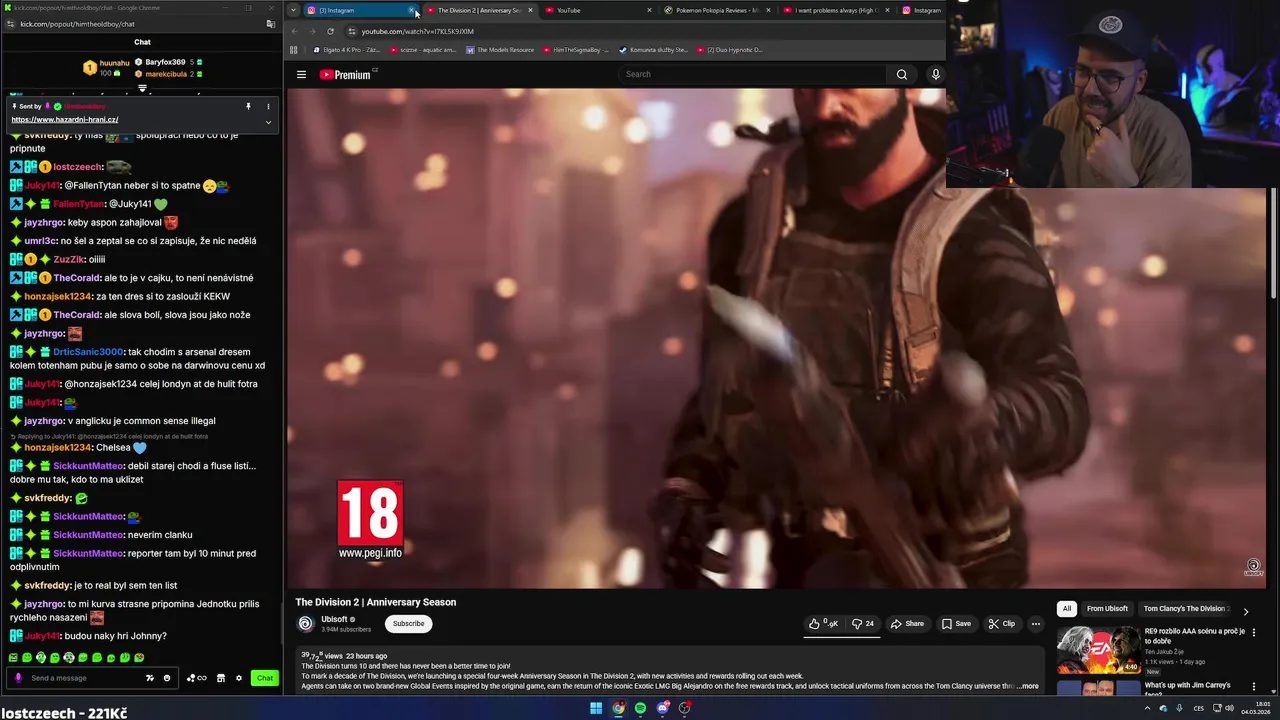Open chat settings gear

pos(238,678)
